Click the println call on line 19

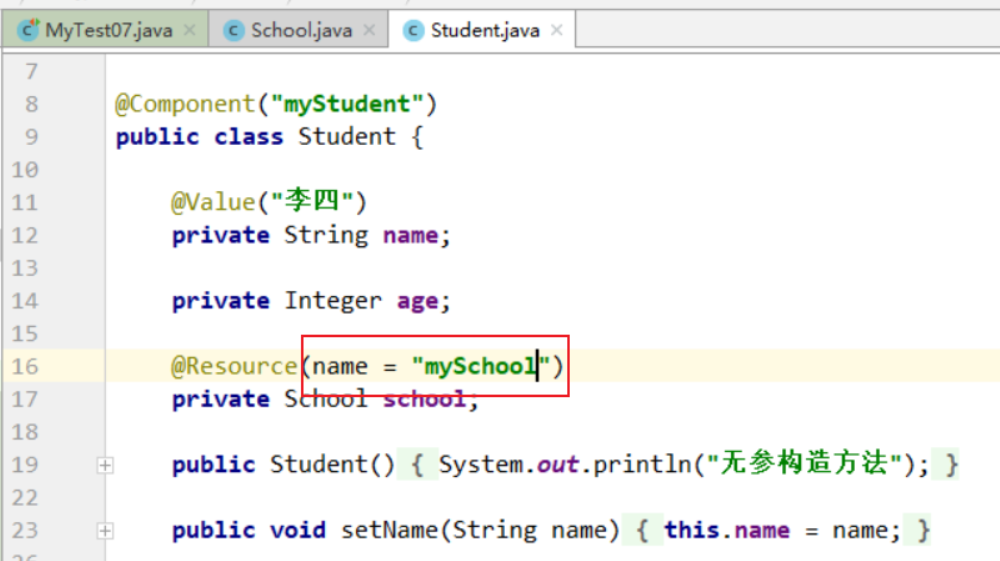point(642,465)
